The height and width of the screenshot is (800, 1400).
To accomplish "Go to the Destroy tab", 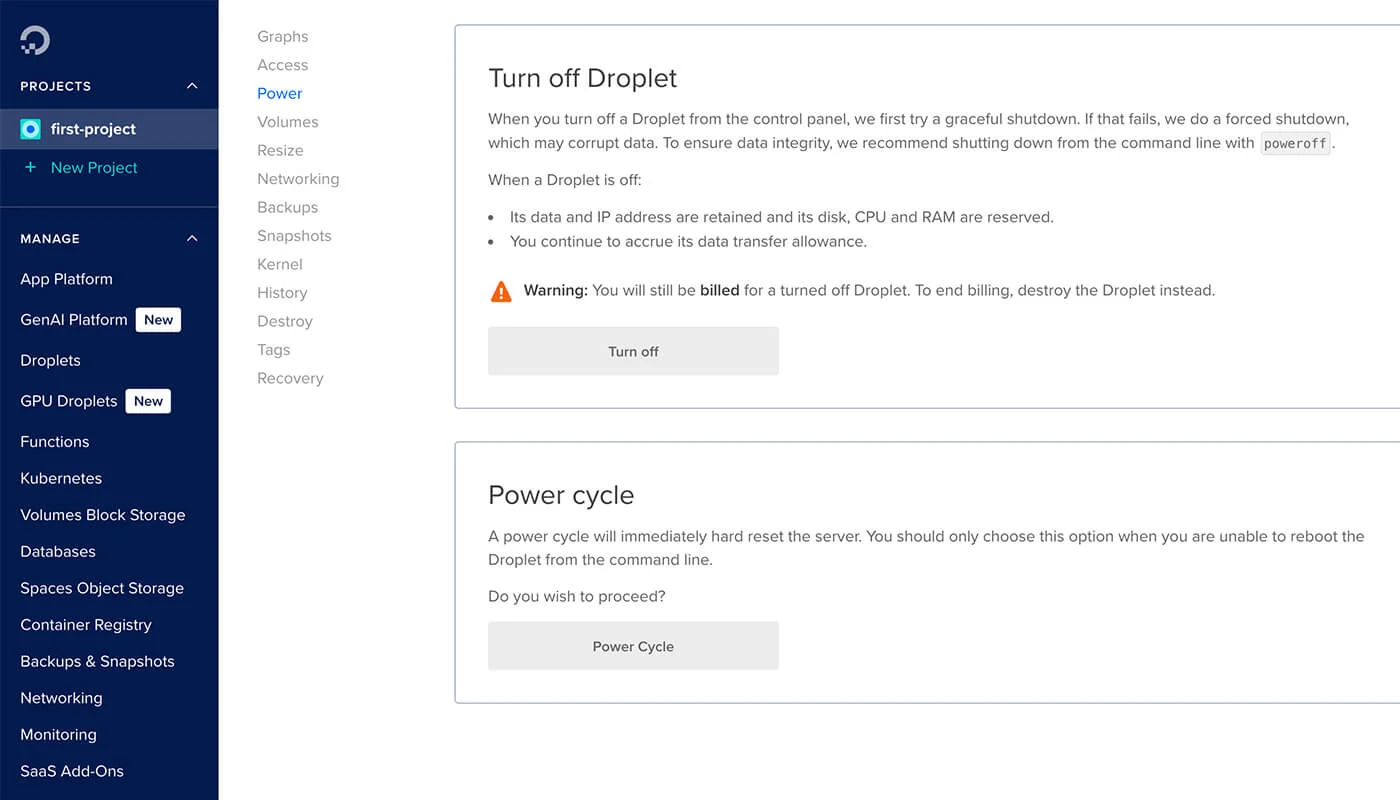I will [285, 322].
